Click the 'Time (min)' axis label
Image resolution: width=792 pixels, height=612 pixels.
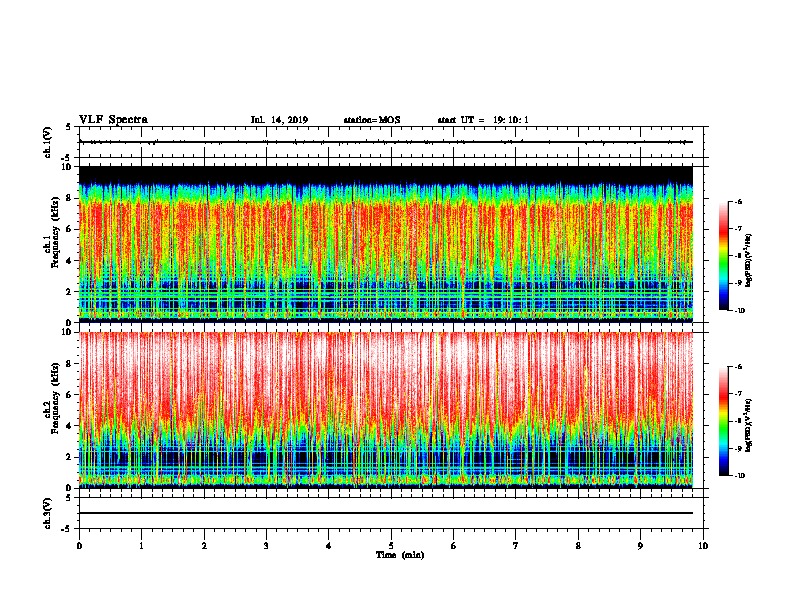pyautogui.click(x=400, y=555)
